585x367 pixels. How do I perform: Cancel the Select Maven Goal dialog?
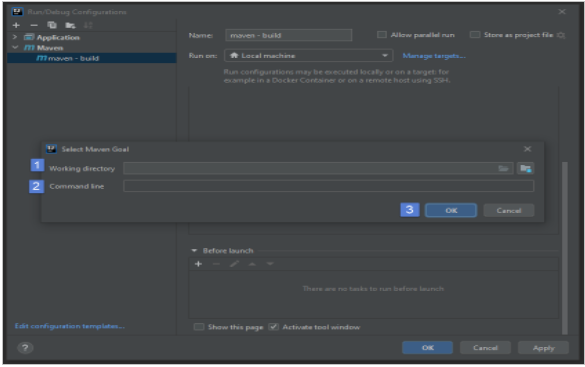click(x=509, y=210)
